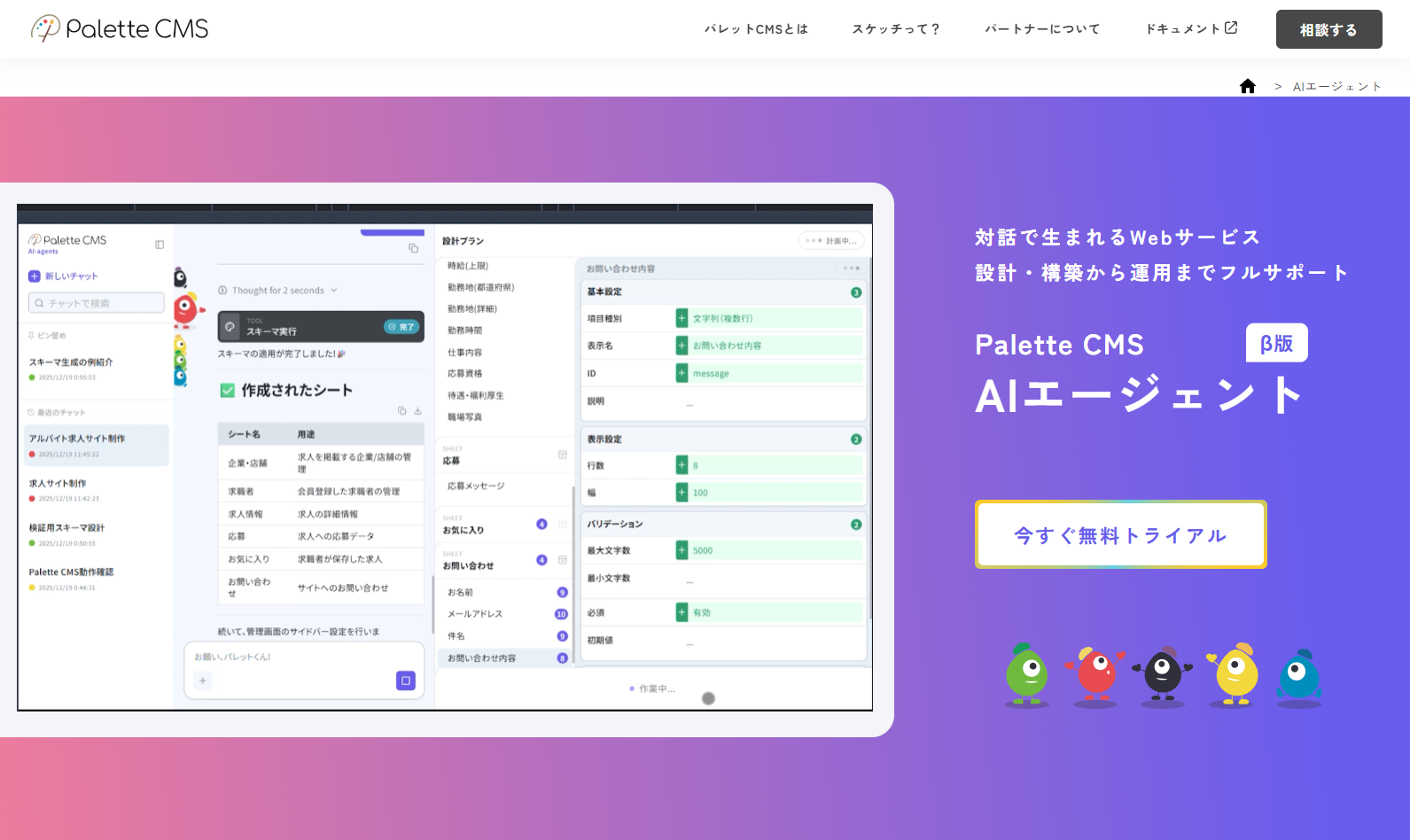Click the 今すぐ無料トライアル button
Viewport: 1410px width, 840px height.
point(1120,535)
